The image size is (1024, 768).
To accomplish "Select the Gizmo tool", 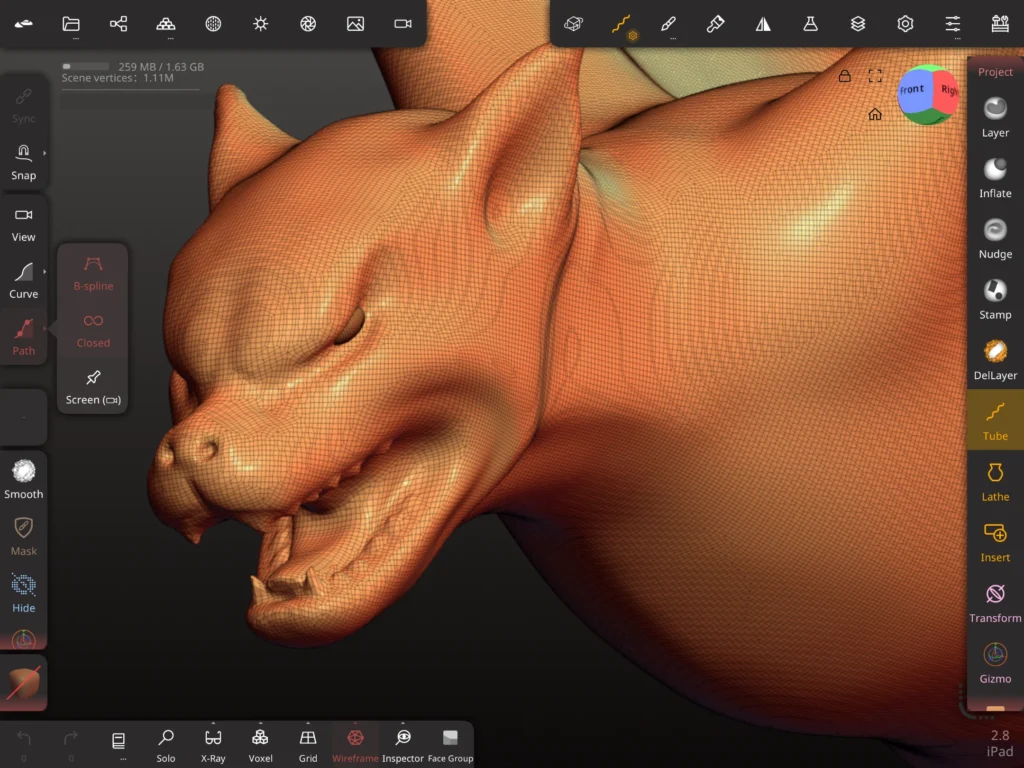I will (x=995, y=664).
